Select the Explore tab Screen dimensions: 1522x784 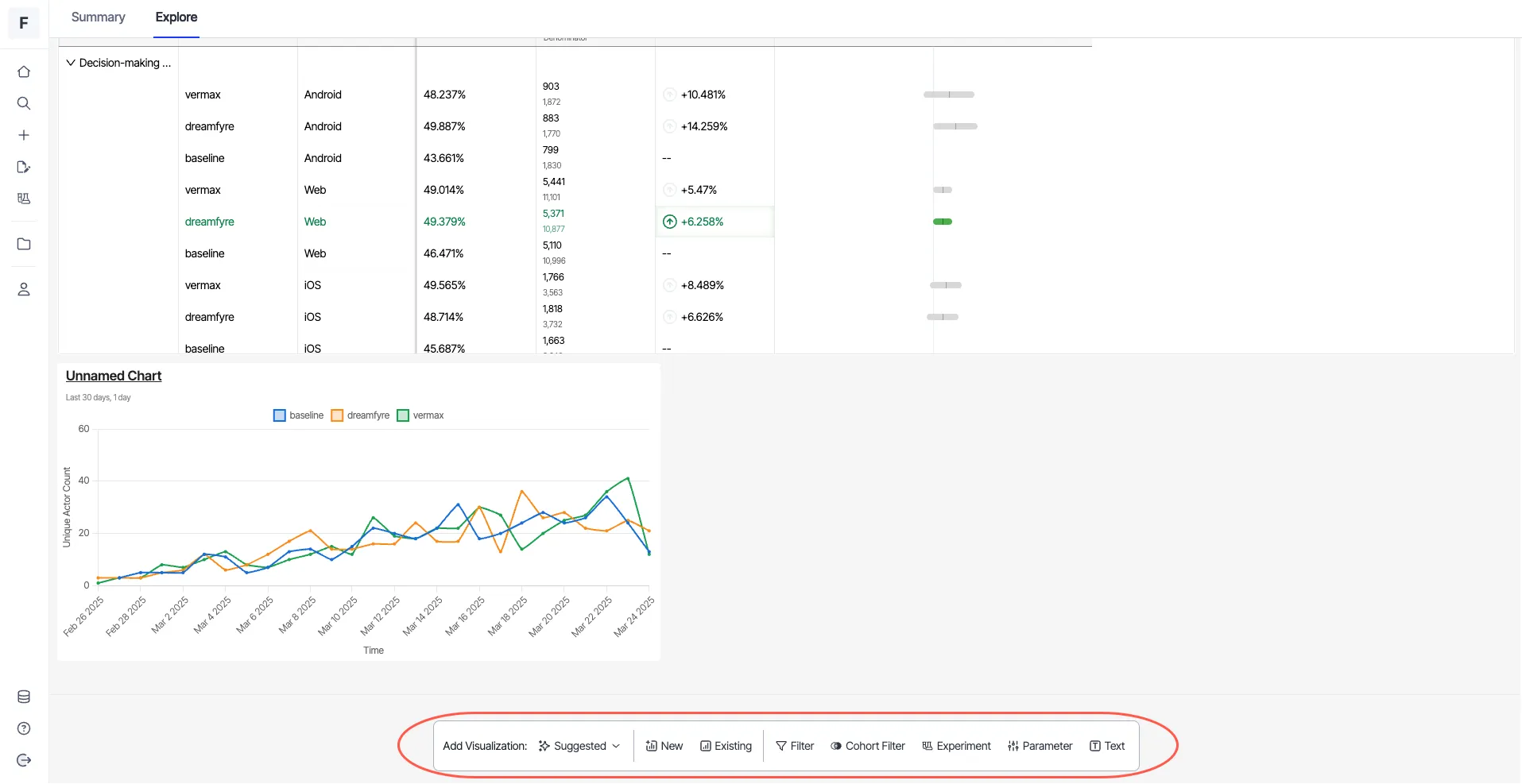(x=176, y=17)
